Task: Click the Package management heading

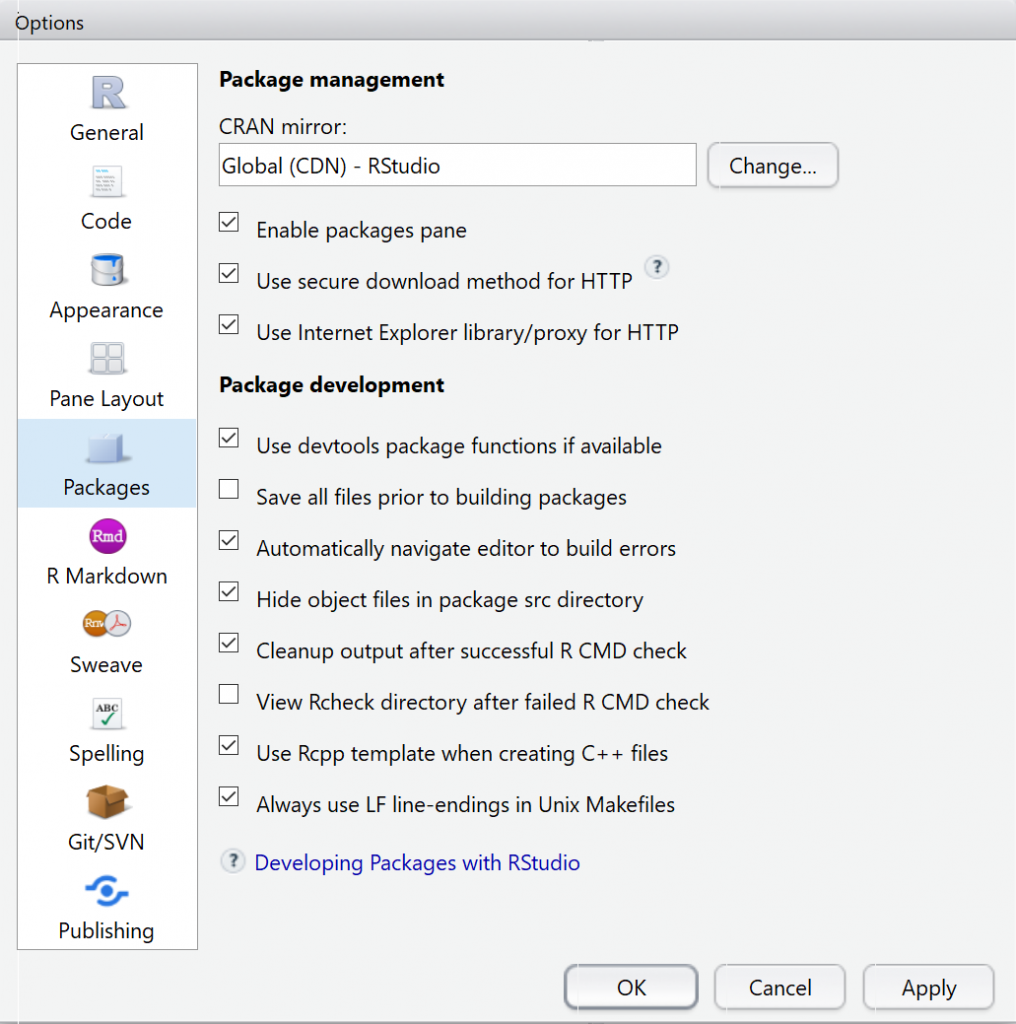Action: click(x=332, y=80)
